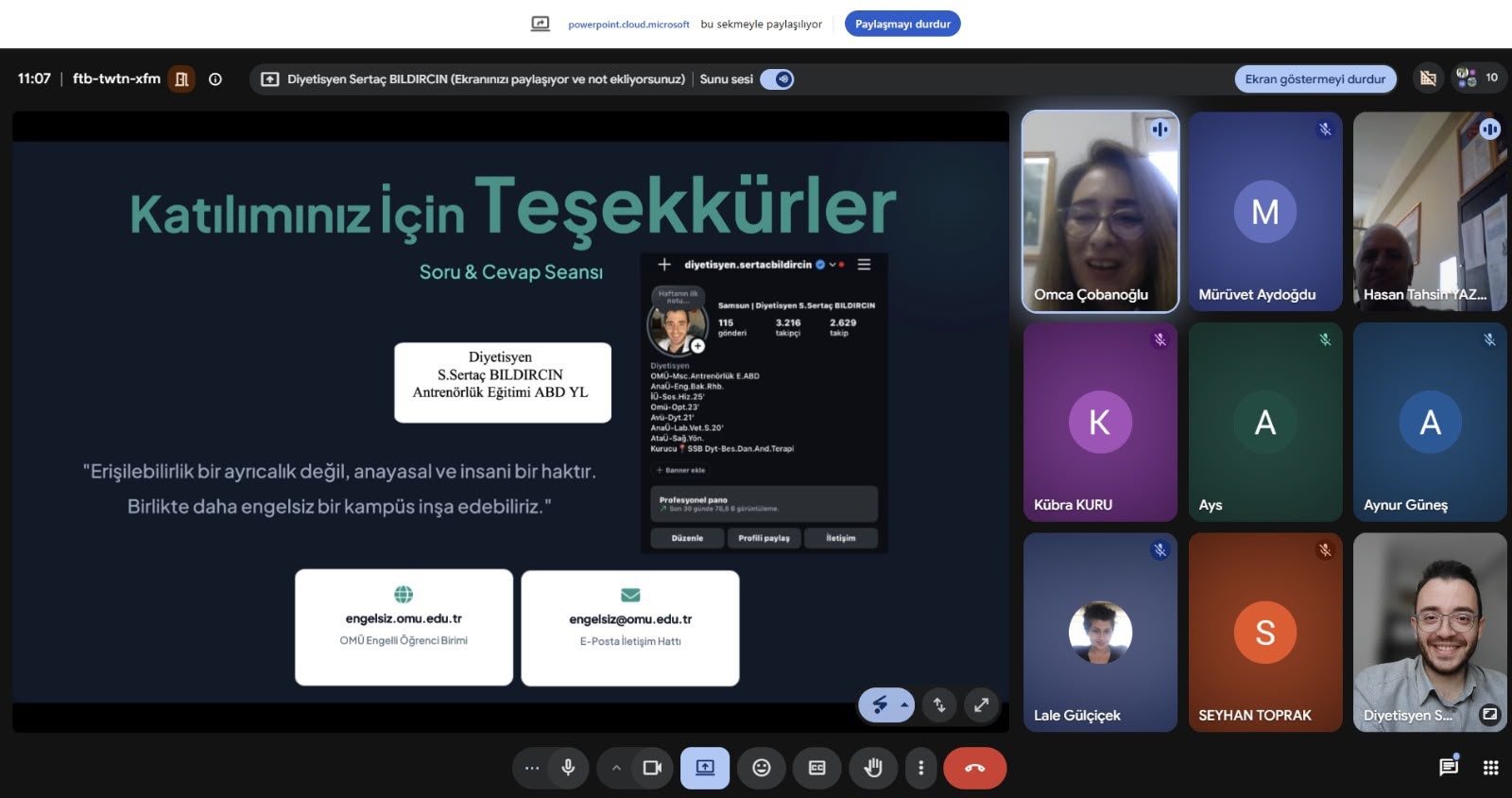This screenshot has width=1512, height=798.
Task: Toggle the 'Sunu sesi' audio switch
Action: [x=777, y=79]
